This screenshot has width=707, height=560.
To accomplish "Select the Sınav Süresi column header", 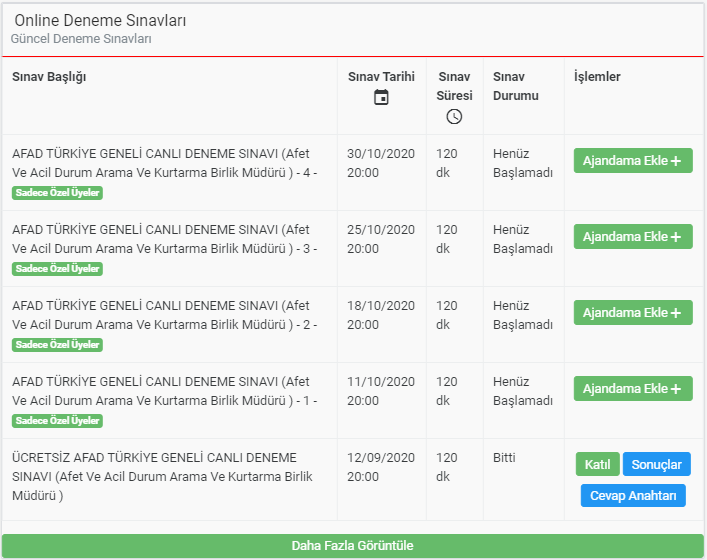I will (x=454, y=86).
